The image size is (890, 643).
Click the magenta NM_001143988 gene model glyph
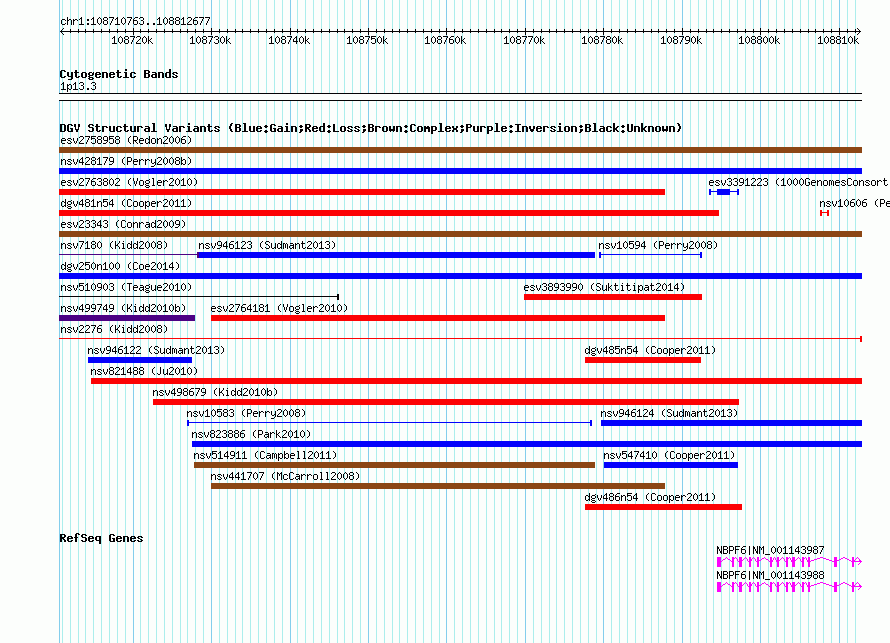[x=790, y=587]
